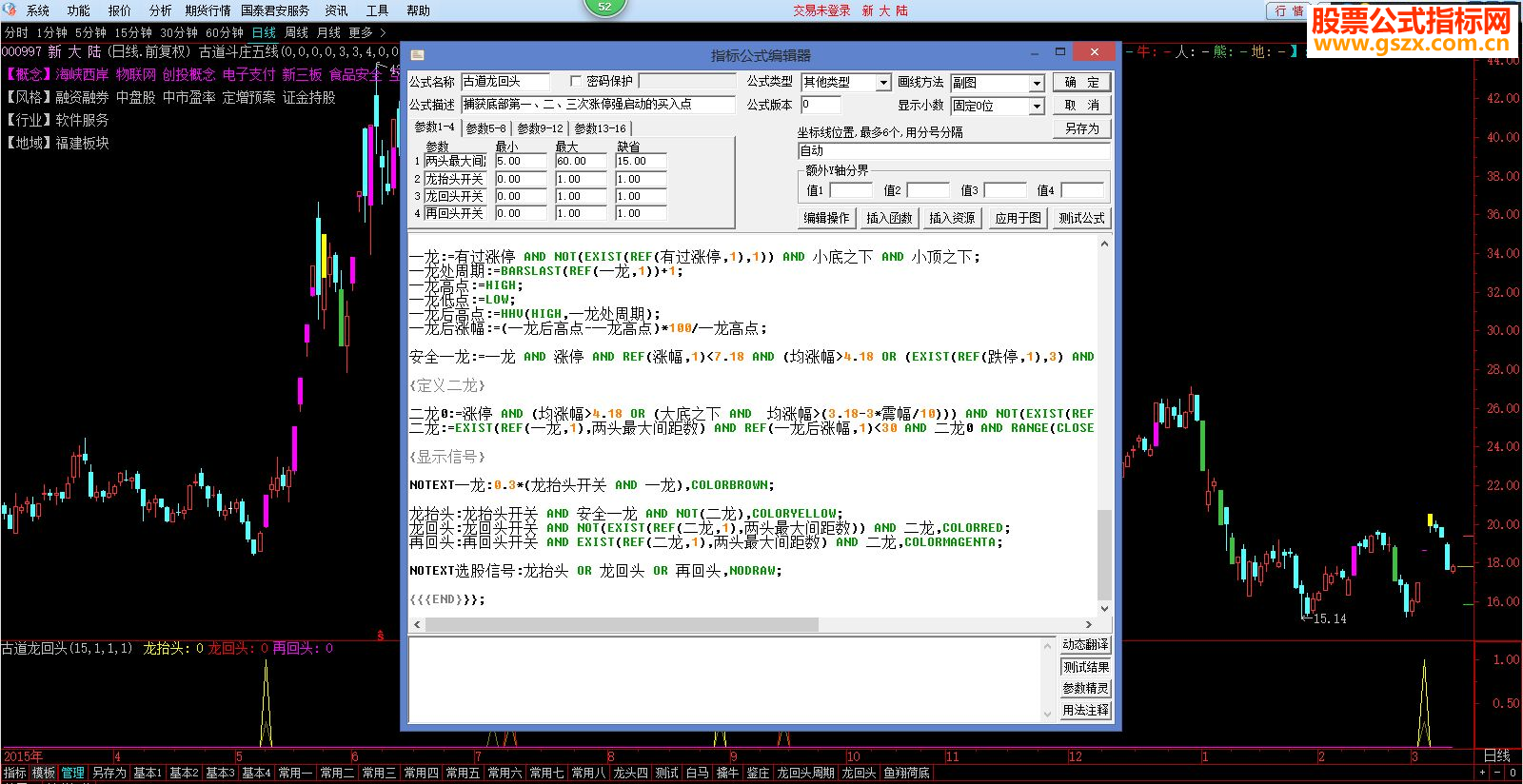Screen dimensions: 1523x784
Task: Click 用法注释 button
Action: pyautogui.click(x=1085, y=711)
